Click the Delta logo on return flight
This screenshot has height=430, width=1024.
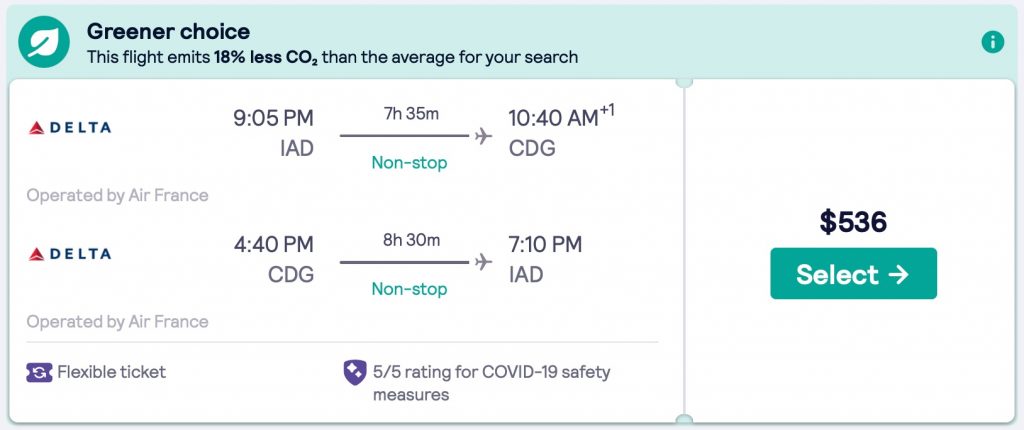pos(70,254)
